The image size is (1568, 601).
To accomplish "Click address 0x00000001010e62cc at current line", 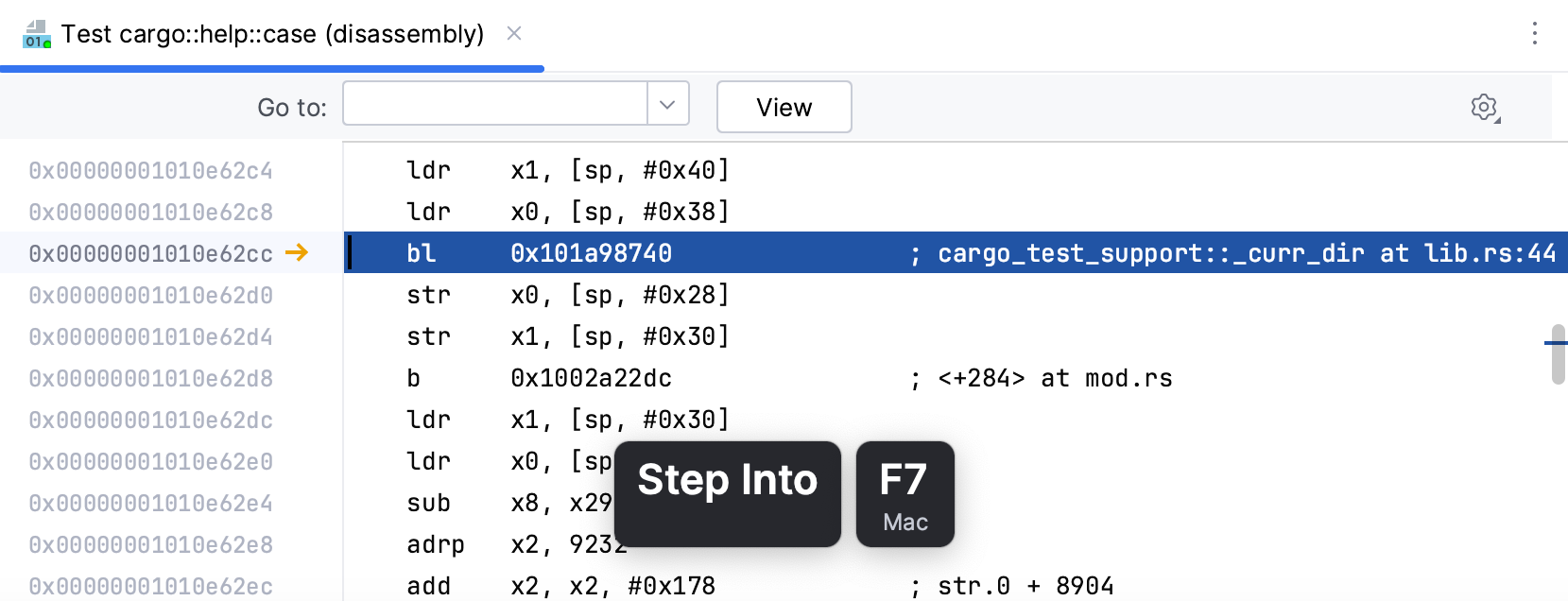I will 150,254.
